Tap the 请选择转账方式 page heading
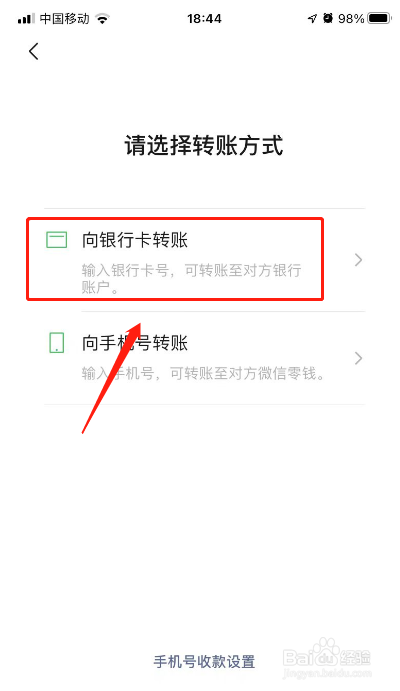400x691 pixels. click(204, 145)
